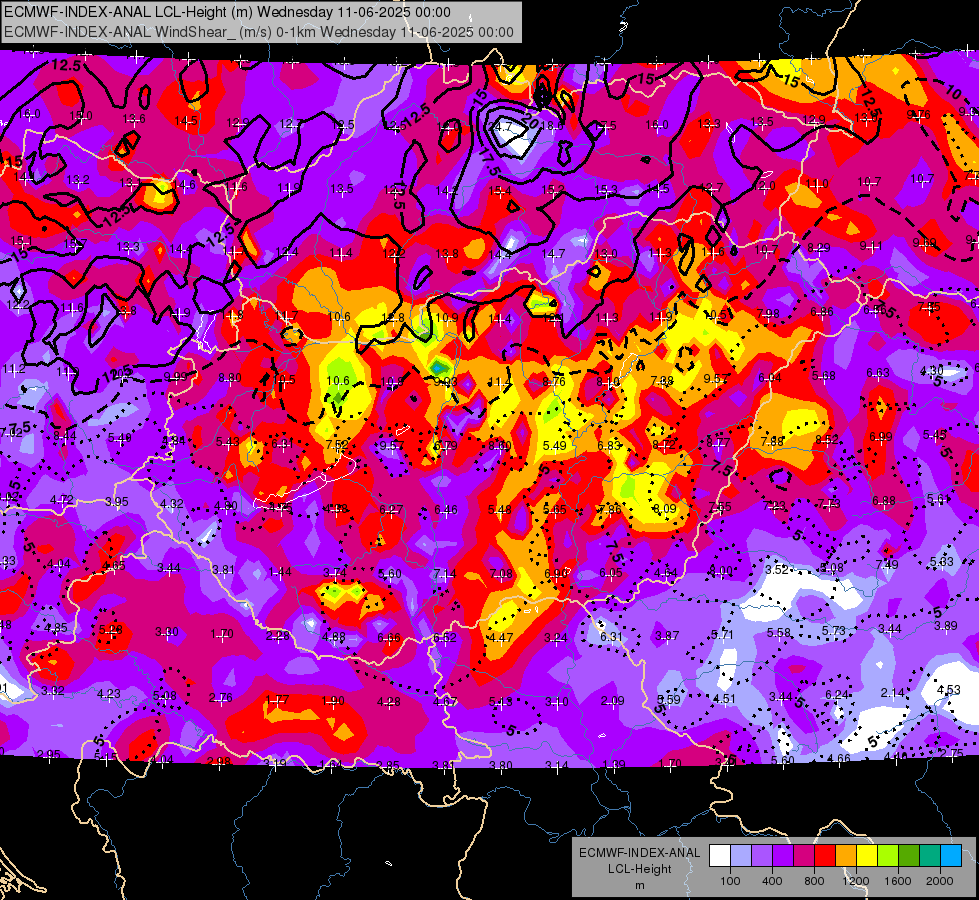Click the 6.27 grid point value
979x900 pixels.
pyautogui.click(x=391, y=510)
